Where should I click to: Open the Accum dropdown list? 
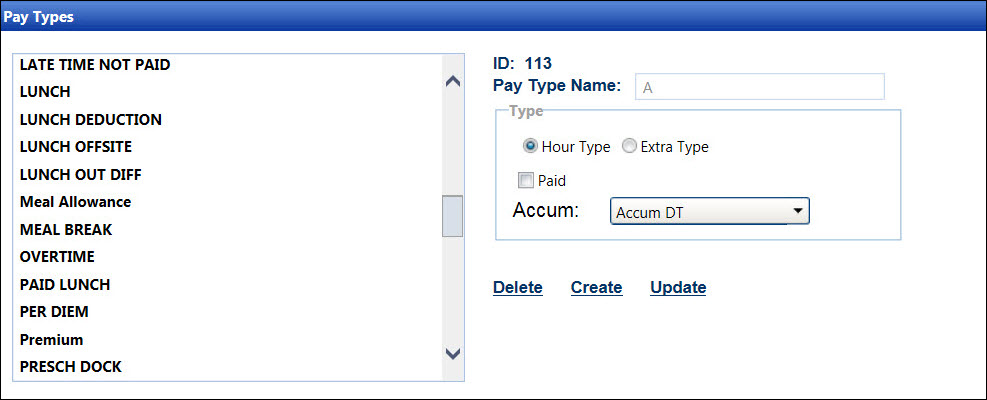(x=709, y=212)
